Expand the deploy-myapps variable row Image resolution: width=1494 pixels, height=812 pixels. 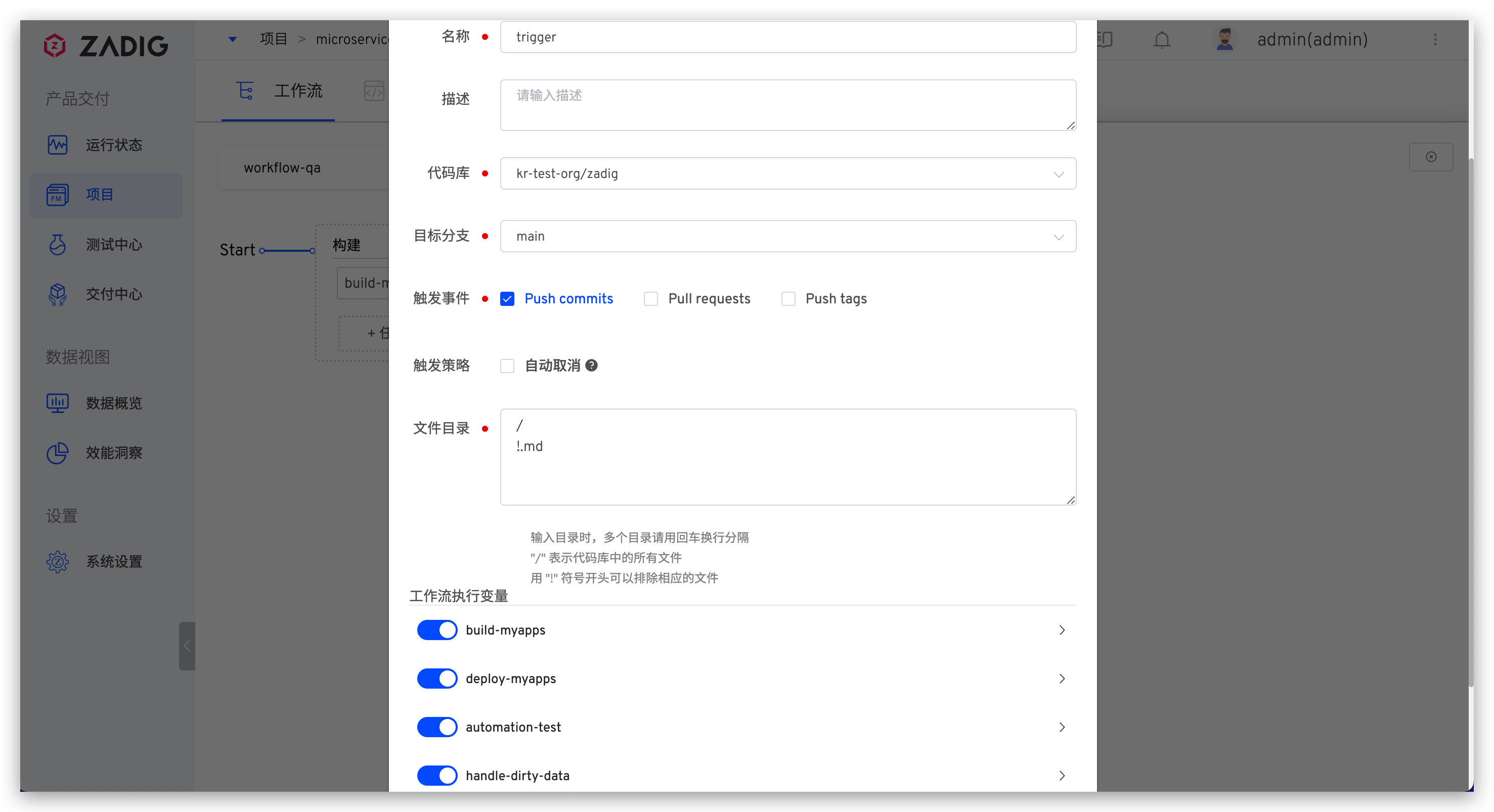coord(1062,679)
